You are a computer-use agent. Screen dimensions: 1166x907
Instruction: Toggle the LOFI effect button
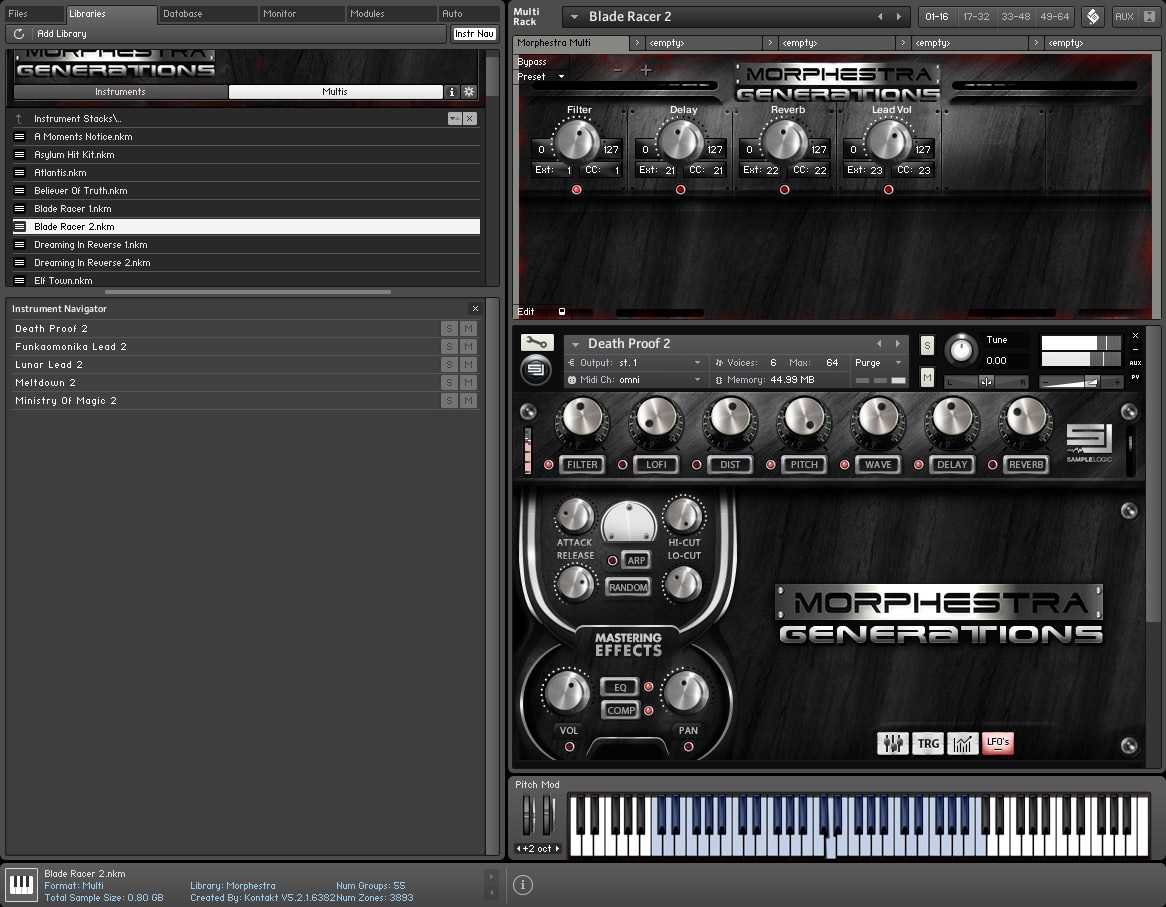point(656,465)
